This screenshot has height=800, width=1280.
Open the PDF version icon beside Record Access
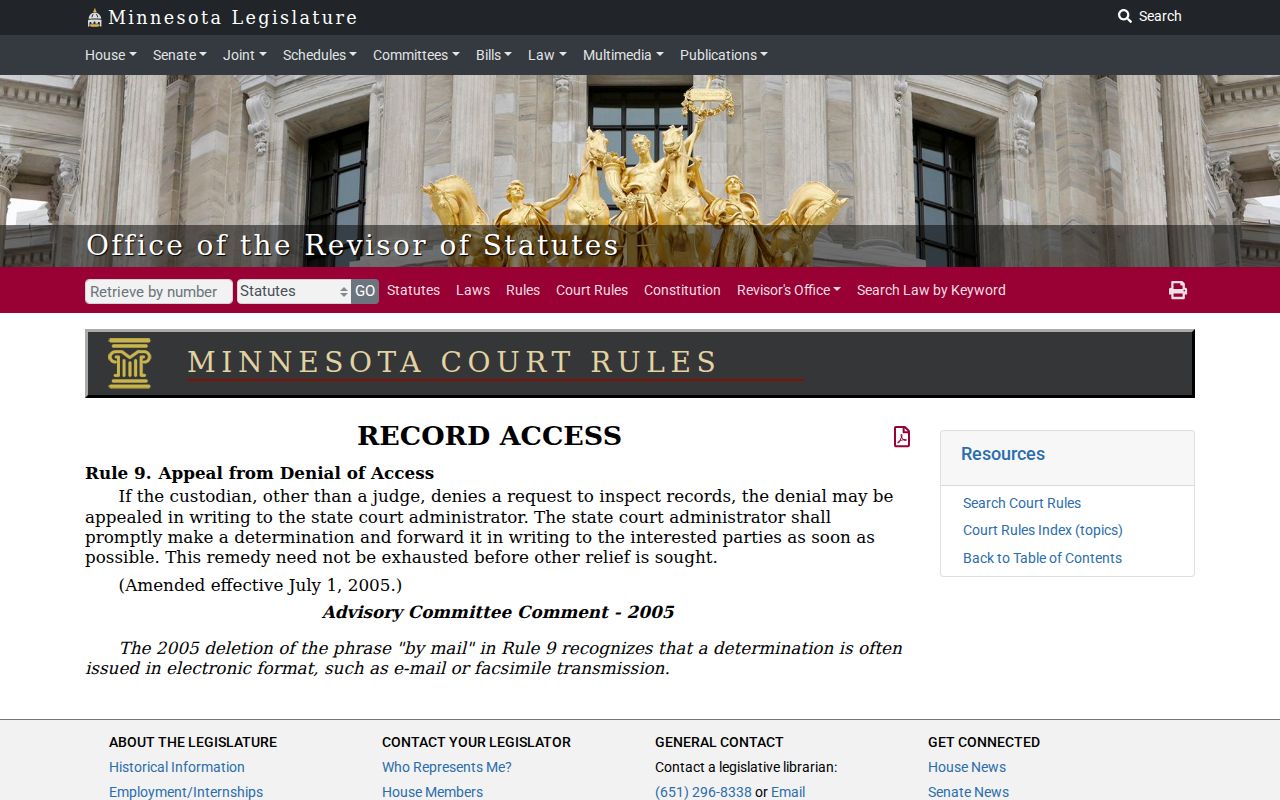click(x=902, y=436)
